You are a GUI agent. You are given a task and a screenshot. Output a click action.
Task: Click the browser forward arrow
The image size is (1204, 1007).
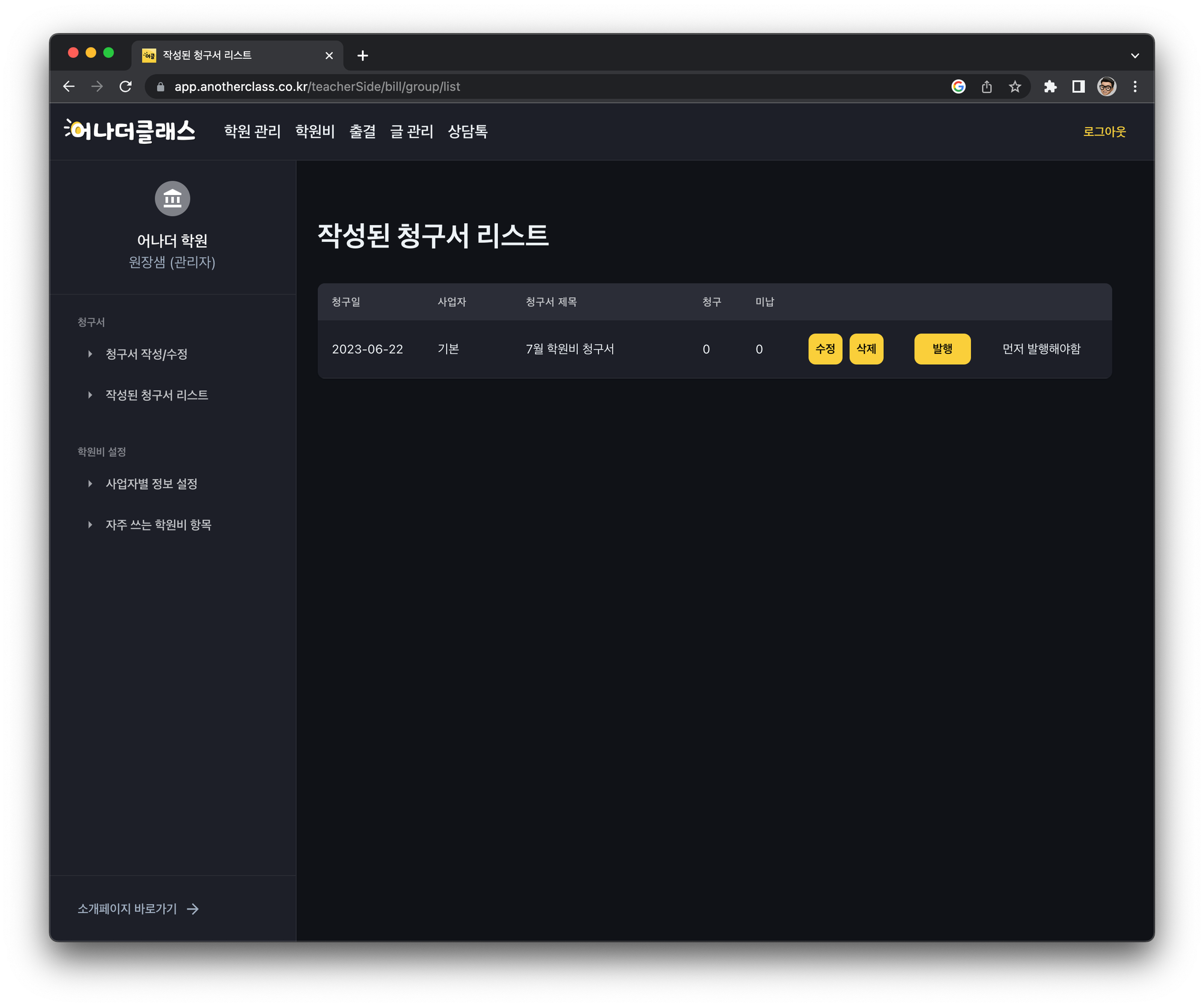point(97,87)
